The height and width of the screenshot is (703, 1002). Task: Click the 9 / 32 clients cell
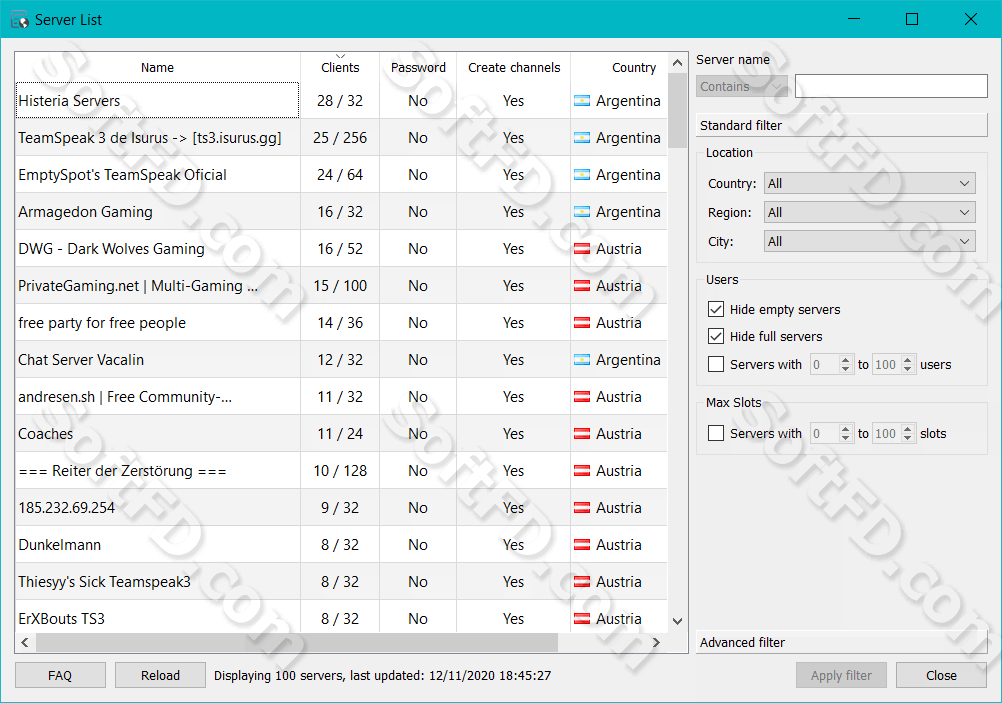click(340, 508)
